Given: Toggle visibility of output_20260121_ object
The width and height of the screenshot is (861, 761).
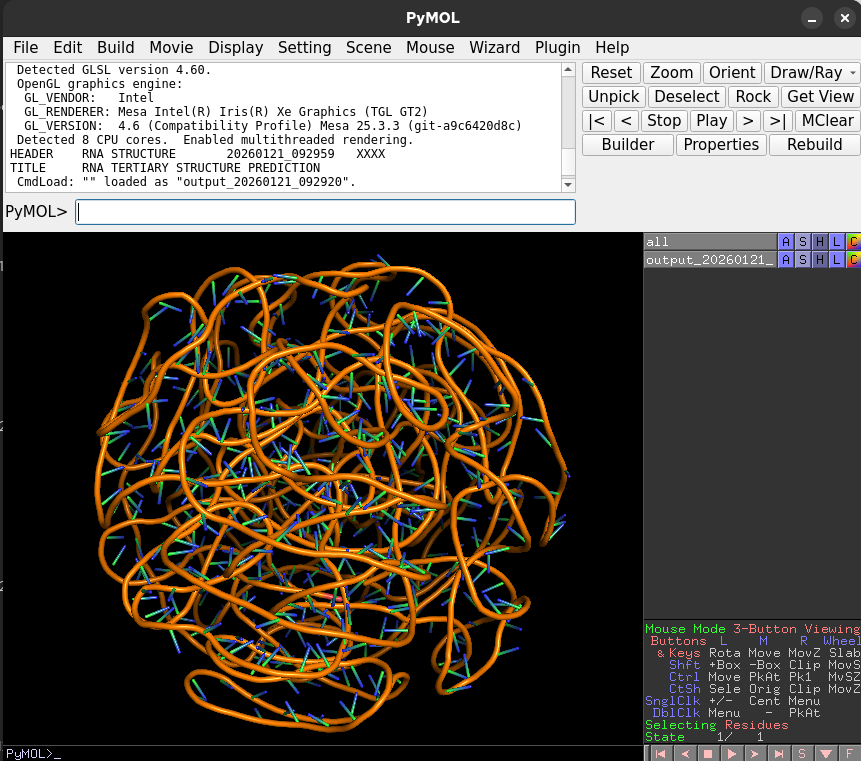Looking at the screenshot, I should [710, 259].
